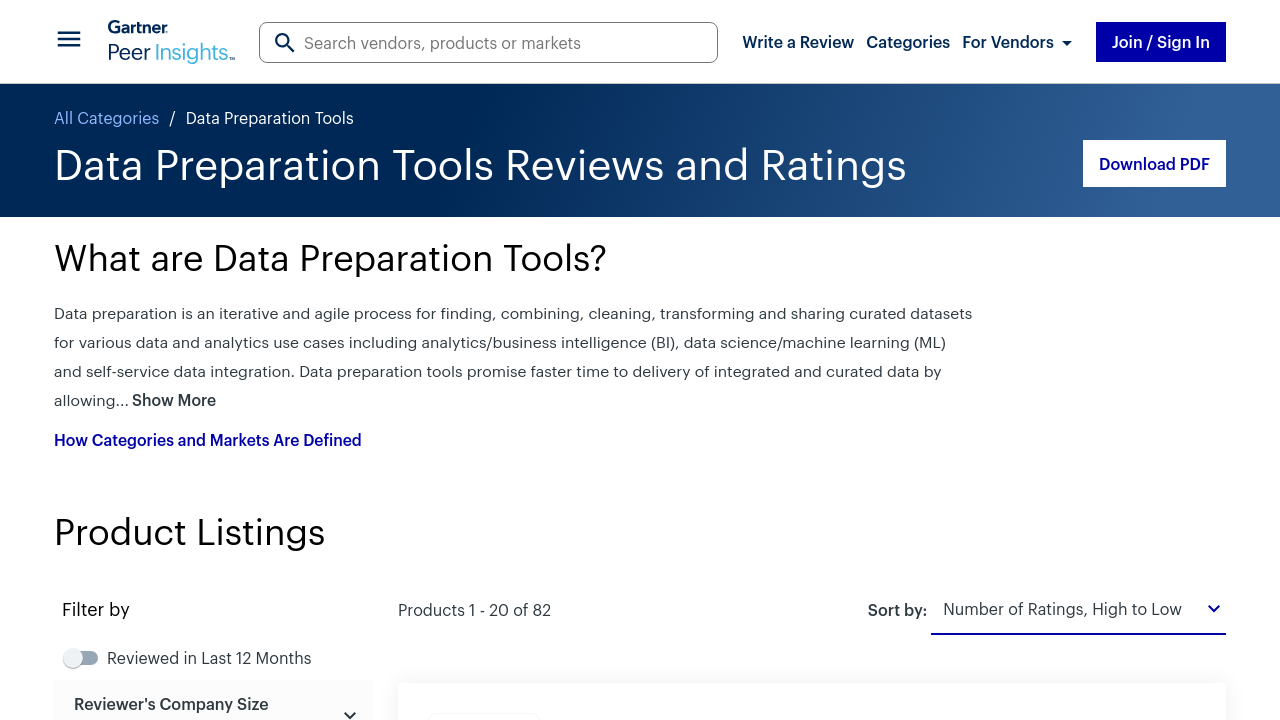Open the Categories menu item
Viewport: 1280px width, 720px height.
tap(908, 42)
